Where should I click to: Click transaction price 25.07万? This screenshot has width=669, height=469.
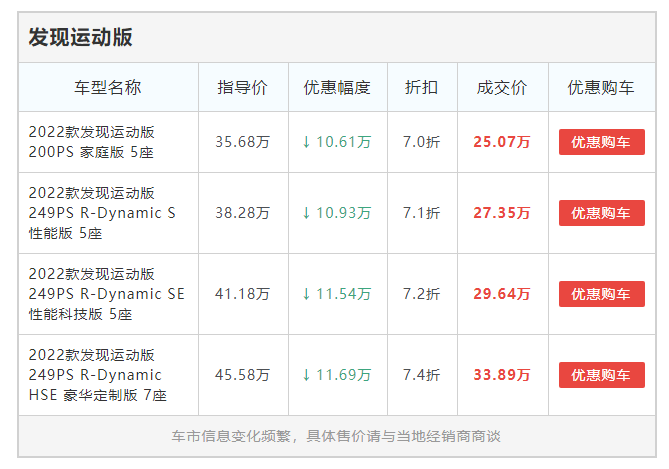click(x=502, y=142)
